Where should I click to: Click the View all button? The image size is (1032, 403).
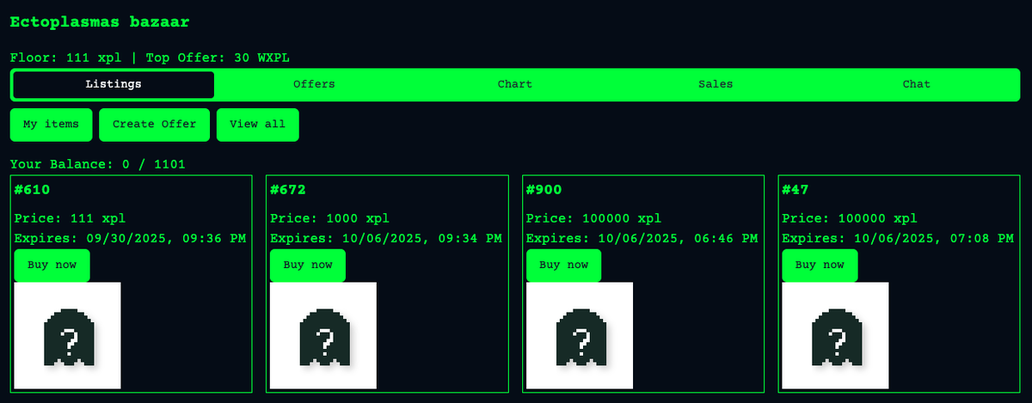(x=257, y=125)
